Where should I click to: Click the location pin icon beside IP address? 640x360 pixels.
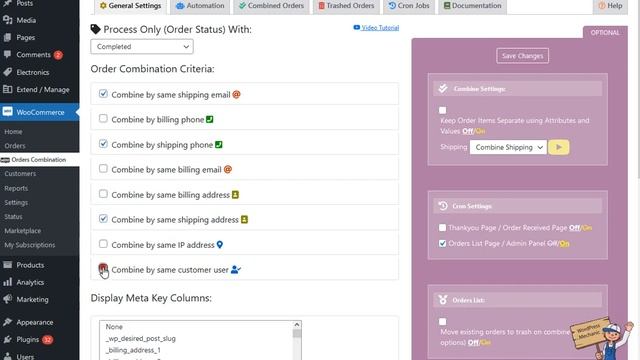(x=220, y=245)
